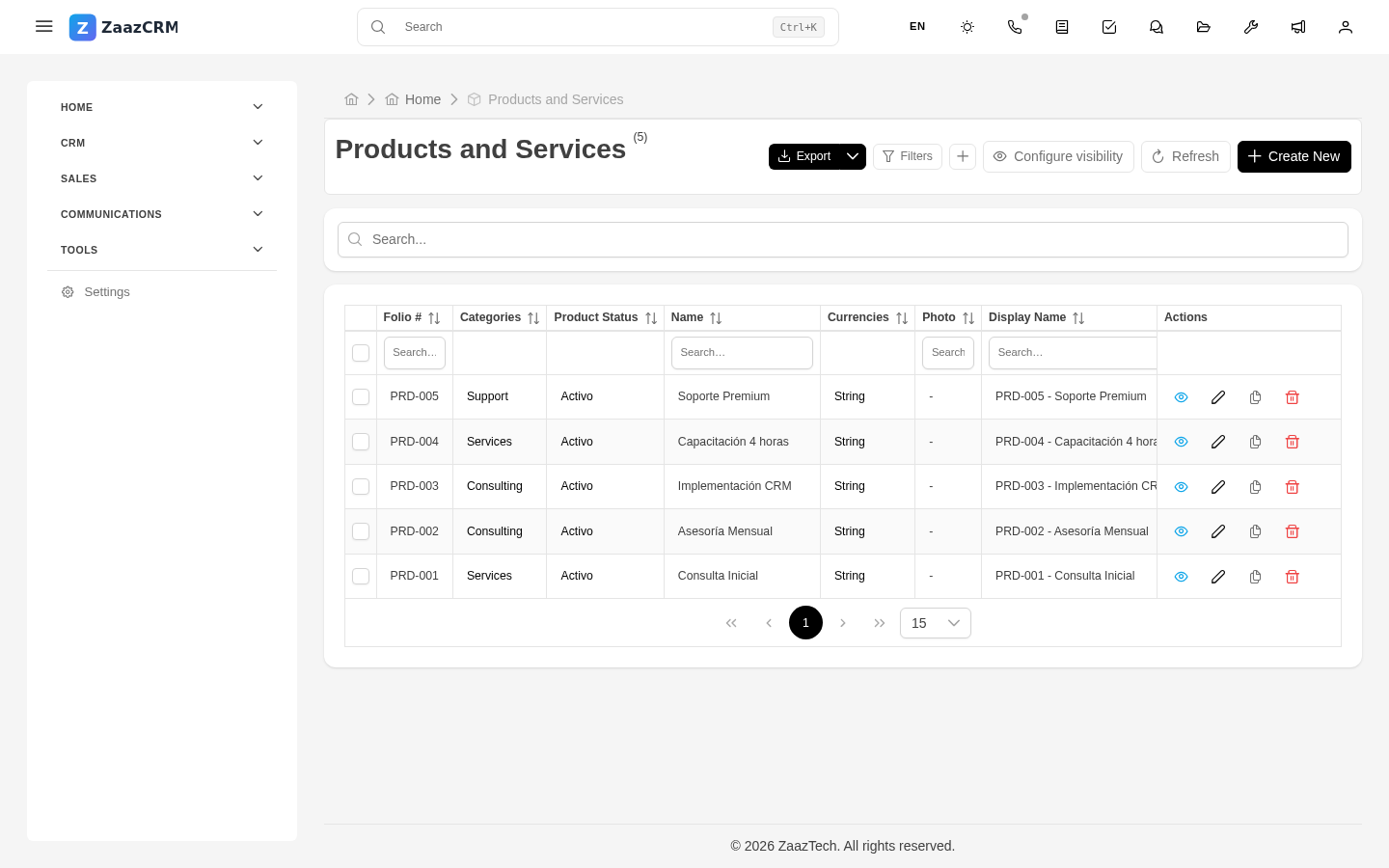Image resolution: width=1389 pixels, height=868 pixels.
Task: Open the notes document icon in header
Action: (1062, 27)
